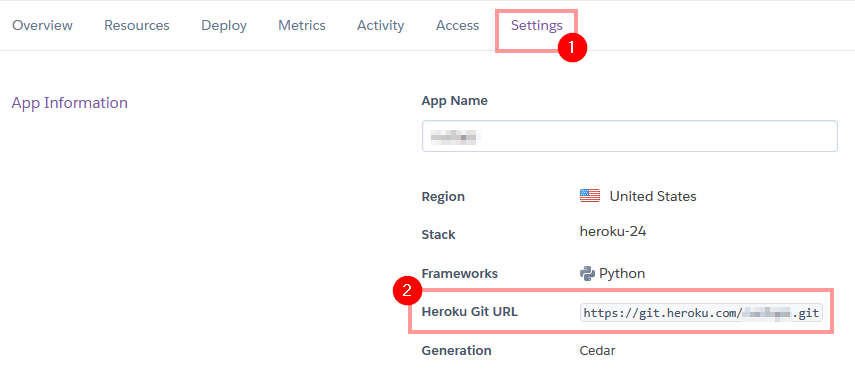Click the Python framework icon
This screenshot has height=382, width=855.
[x=587, y=273]
